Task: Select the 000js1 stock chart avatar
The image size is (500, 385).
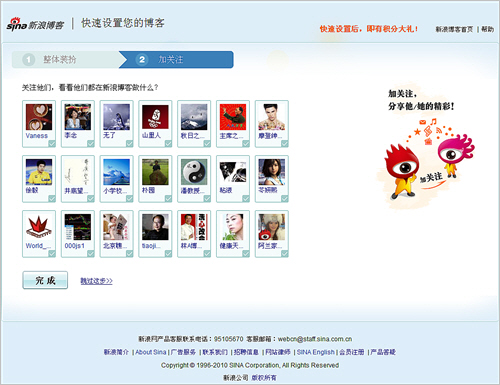Action: 78,227
